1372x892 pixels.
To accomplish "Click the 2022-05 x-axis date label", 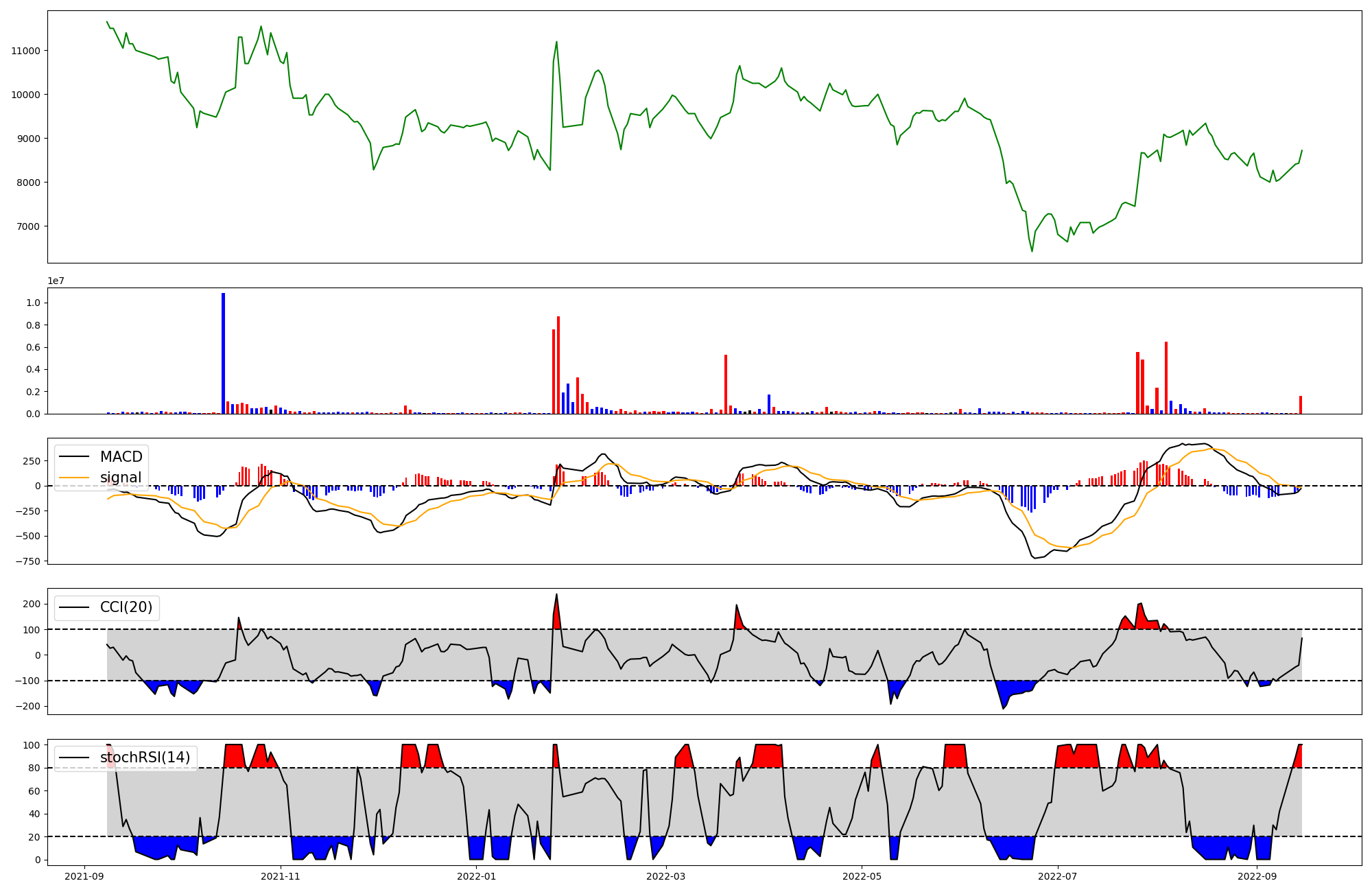I will (862, 876).
